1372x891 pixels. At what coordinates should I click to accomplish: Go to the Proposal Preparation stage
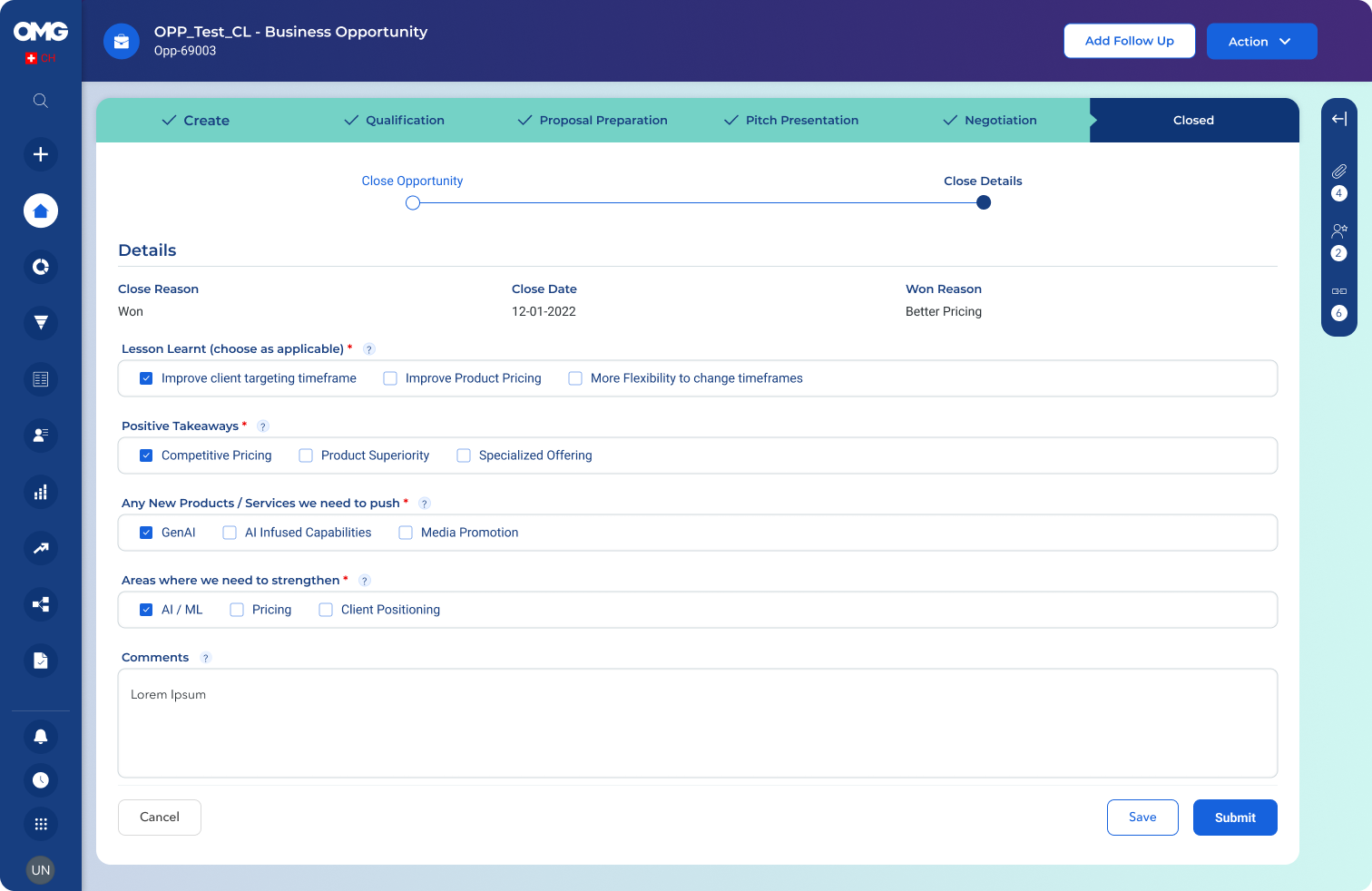click(x=593, y=121)
